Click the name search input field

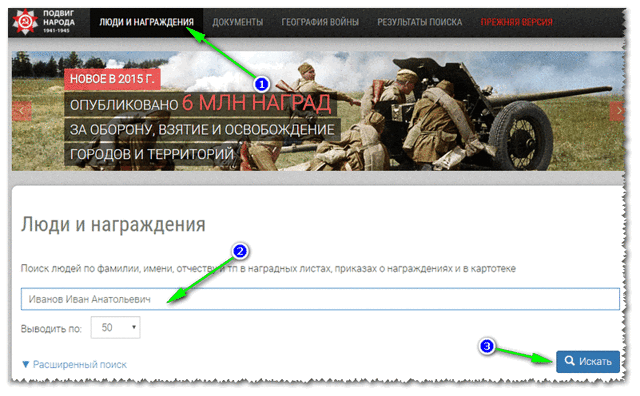(x=320, y=299)
